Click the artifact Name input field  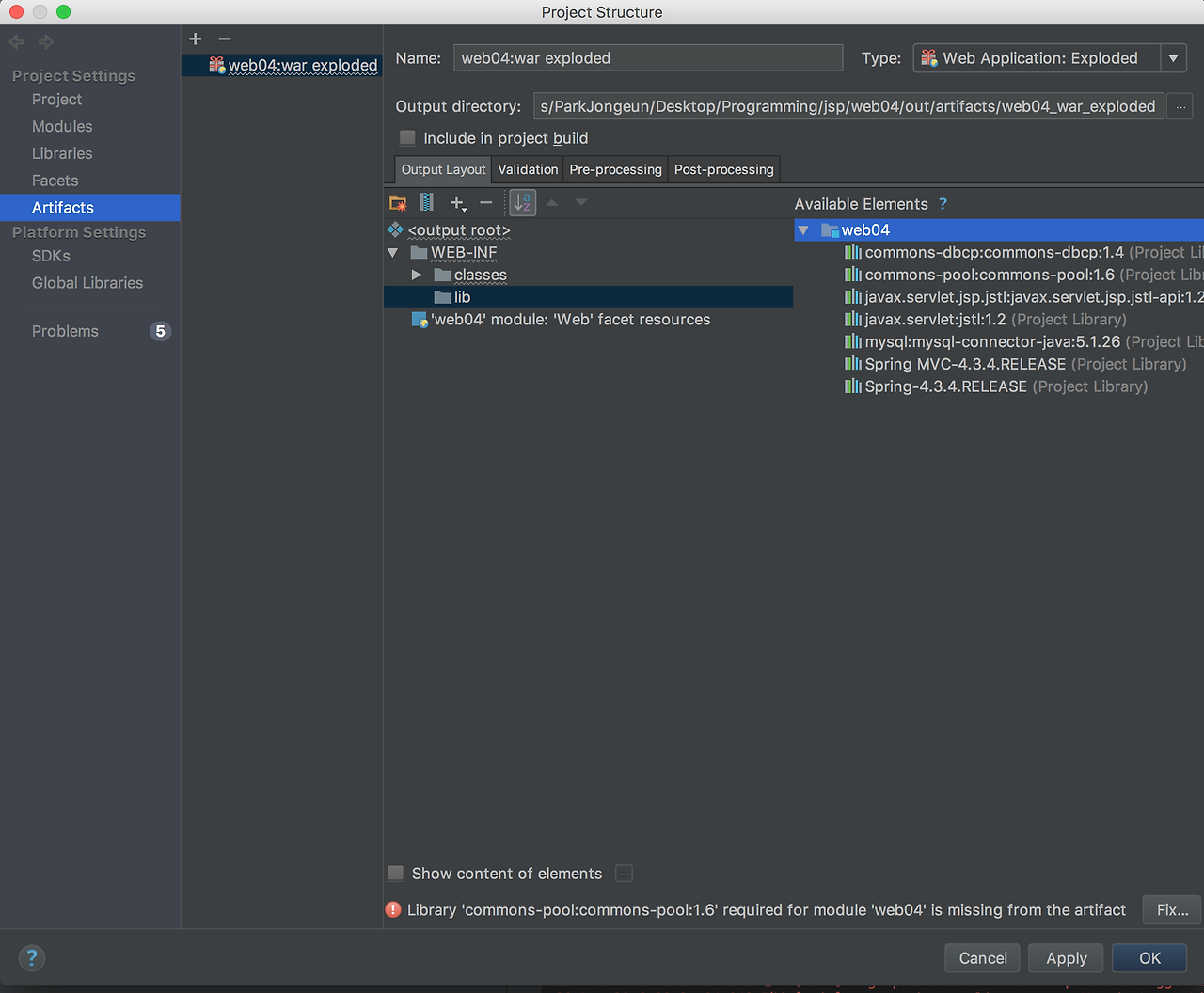[x=648, y=58]
